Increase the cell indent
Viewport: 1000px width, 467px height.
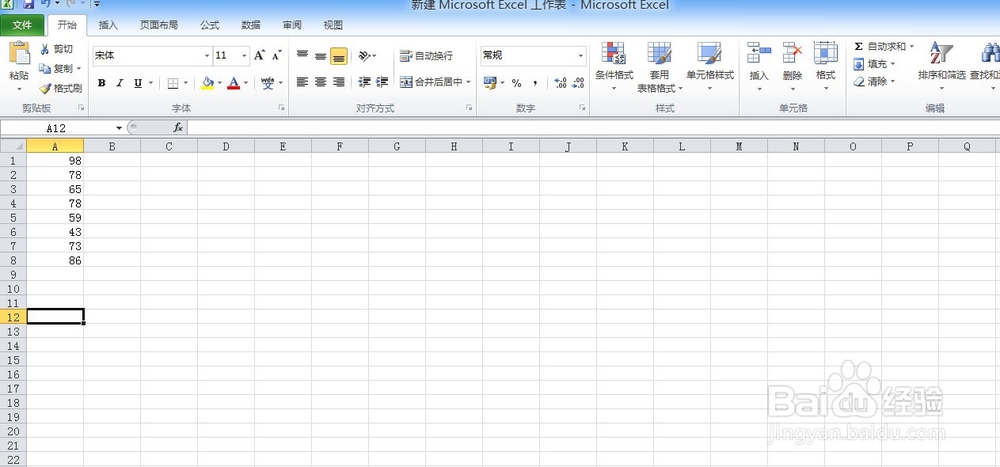click(382, 82)
